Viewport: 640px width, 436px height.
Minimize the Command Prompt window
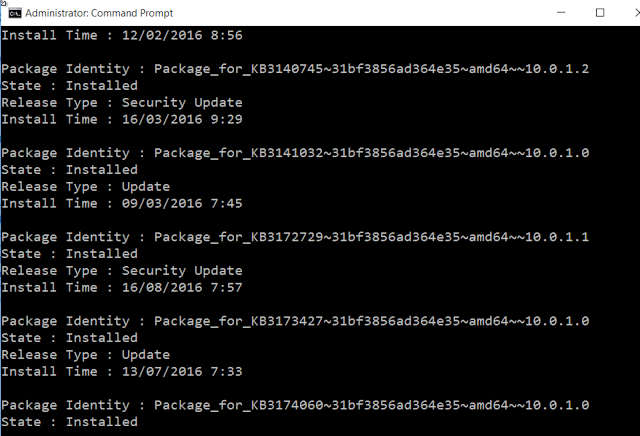[561, 13]
